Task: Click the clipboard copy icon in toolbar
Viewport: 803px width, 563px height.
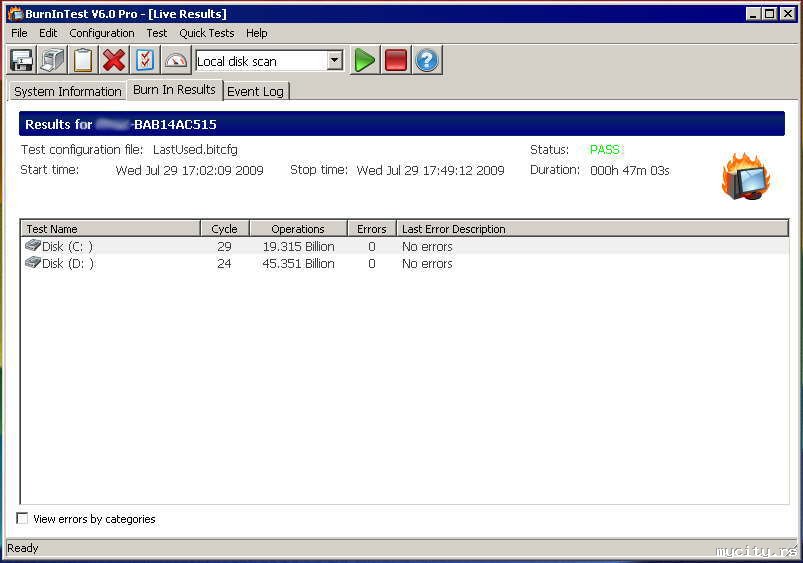Action: point(83,60)
